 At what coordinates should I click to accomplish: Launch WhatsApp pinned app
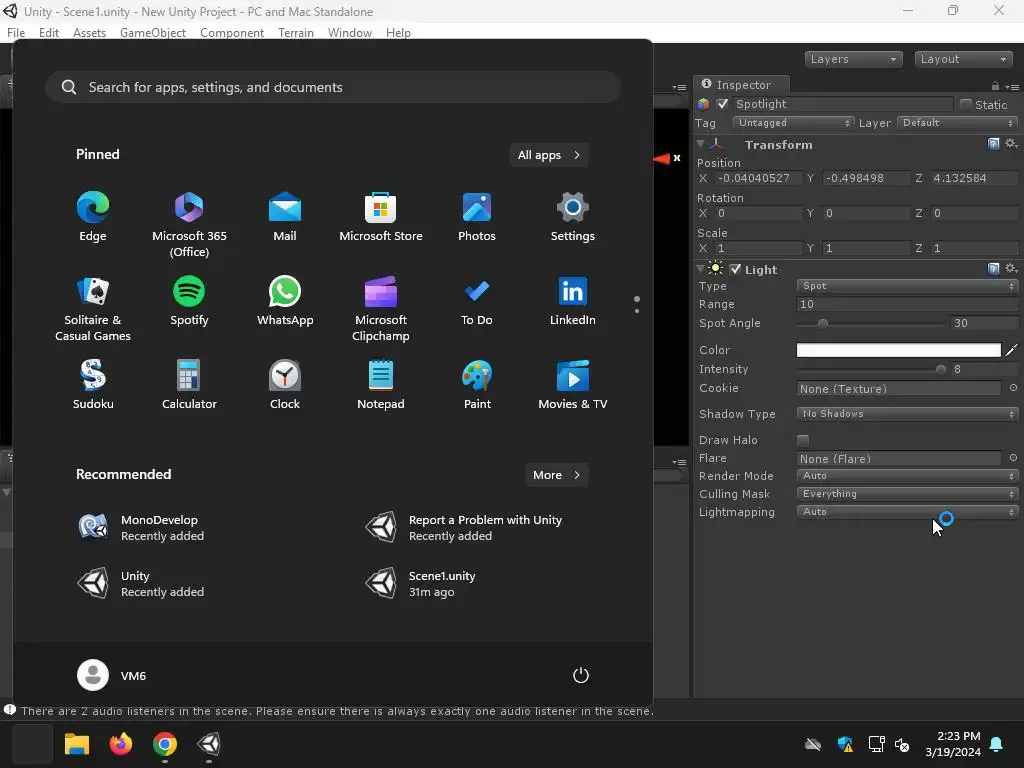coord(285,300)
